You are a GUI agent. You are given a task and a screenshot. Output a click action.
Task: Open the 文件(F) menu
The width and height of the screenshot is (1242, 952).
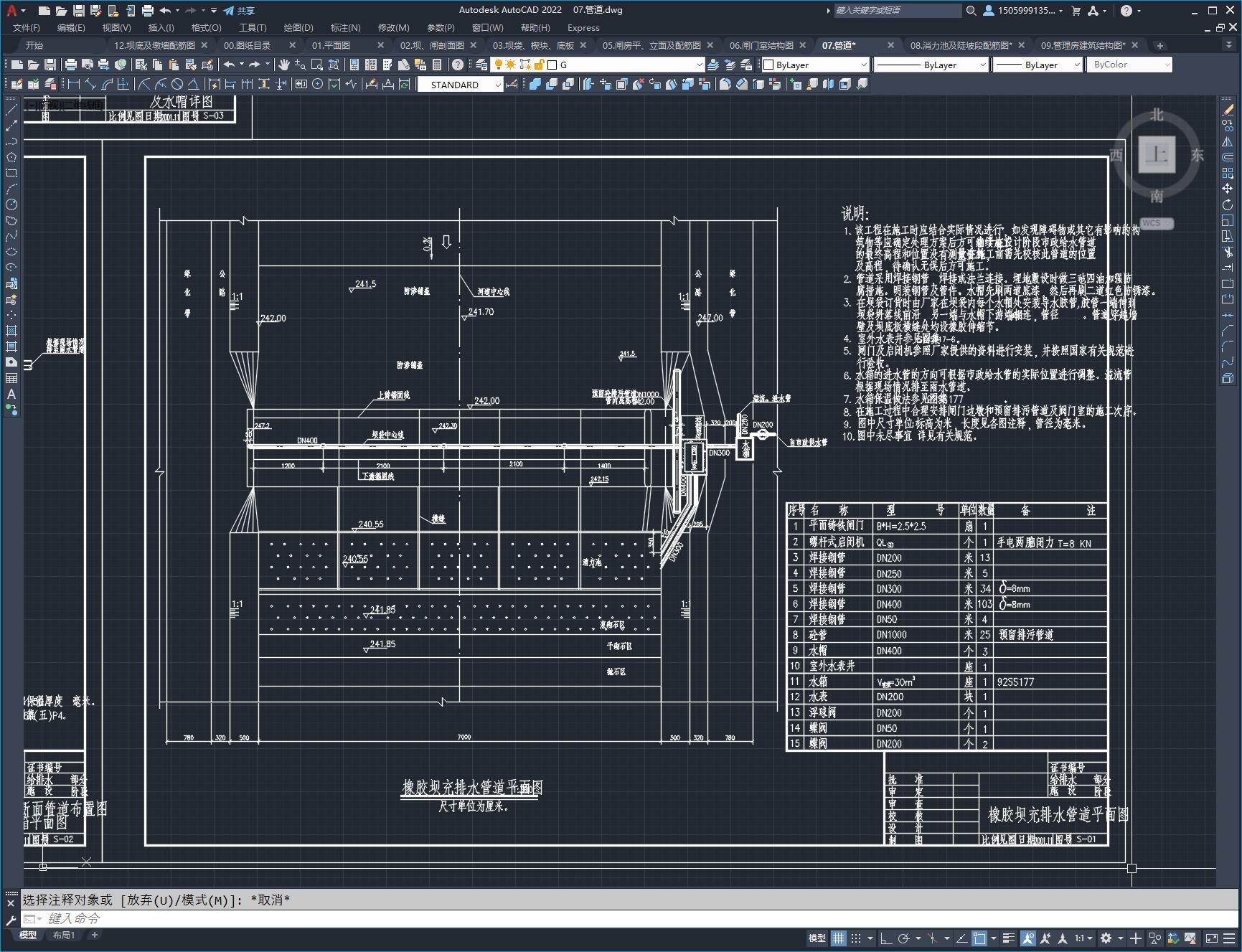27,28
